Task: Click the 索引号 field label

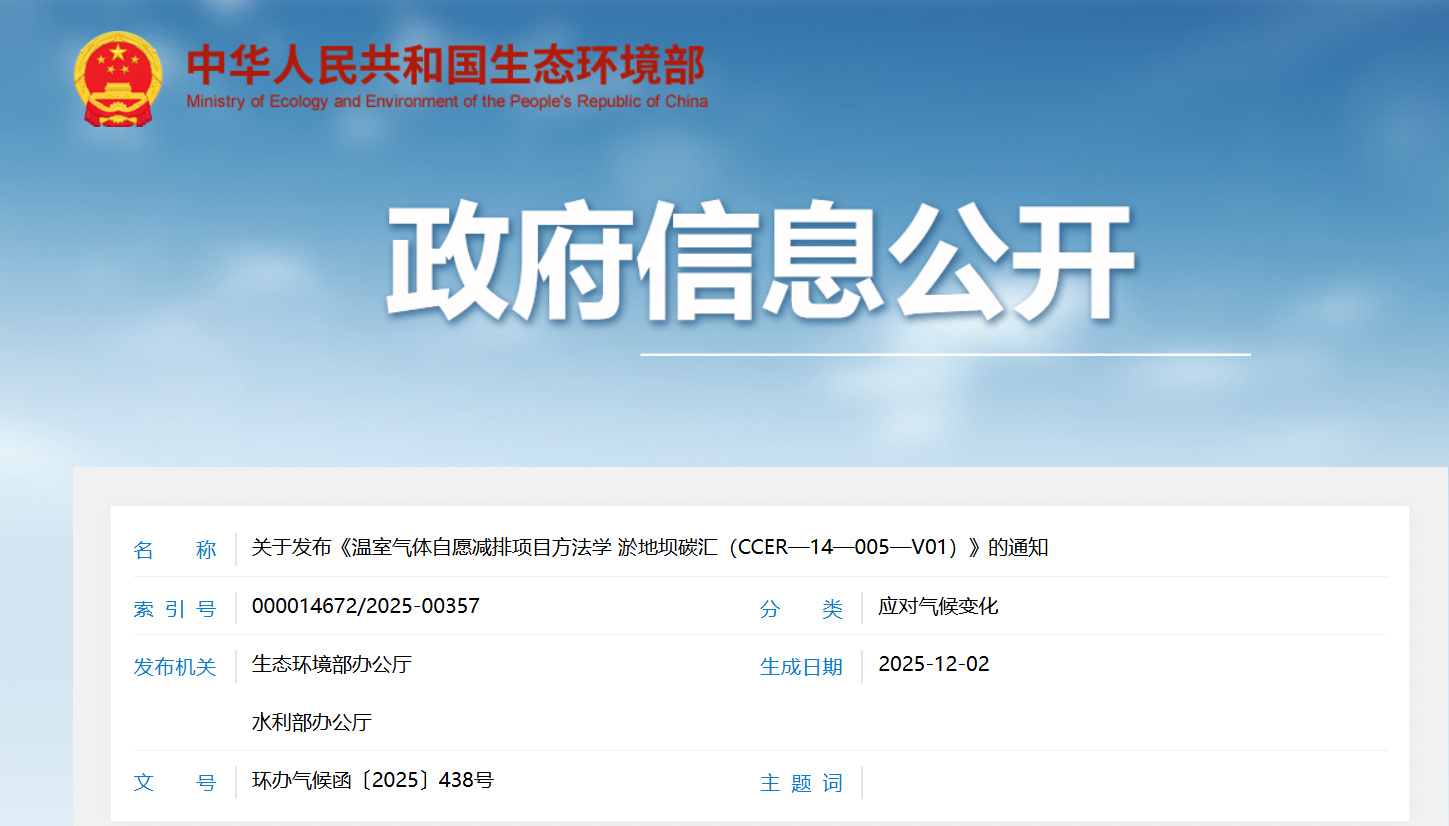Action: pos(175,609)
